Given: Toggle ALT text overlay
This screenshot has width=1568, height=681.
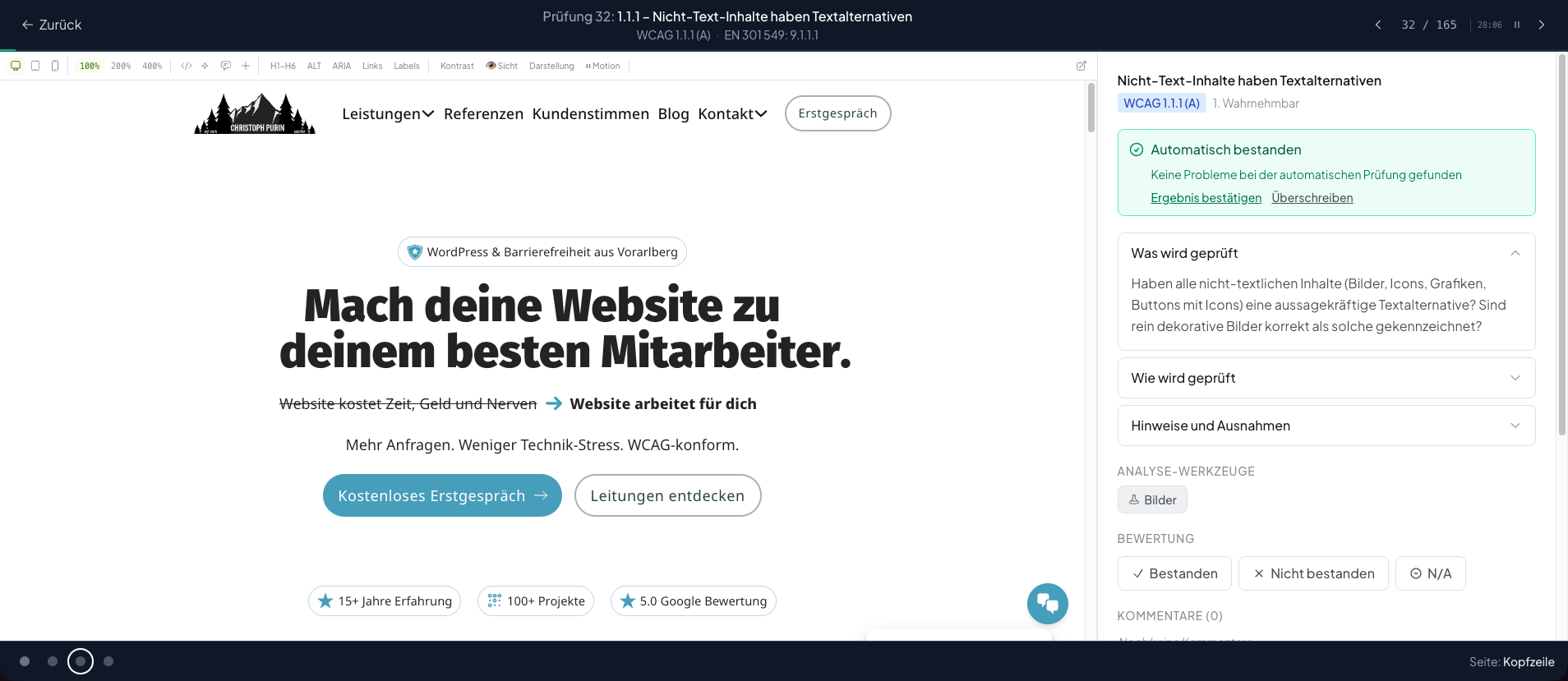Looking at the screenshot, I should coord(314,66).
